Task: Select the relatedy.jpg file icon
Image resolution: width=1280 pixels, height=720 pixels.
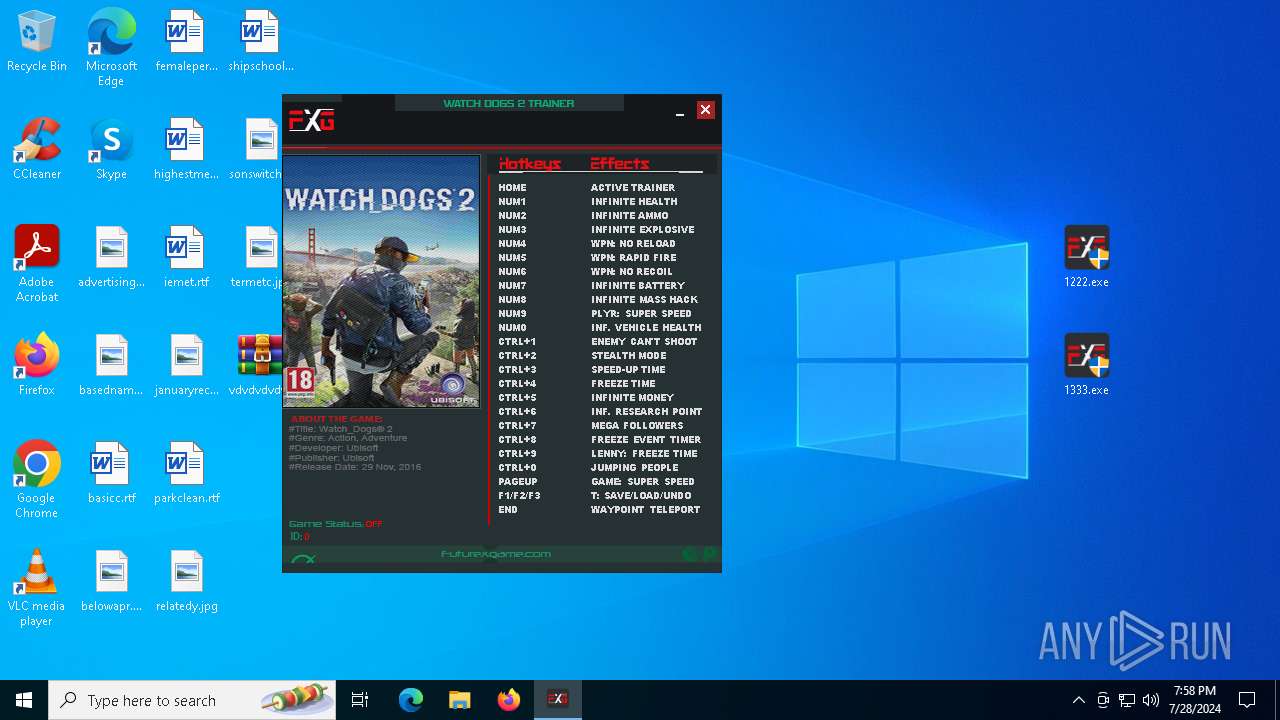Action: coord(186,582)
